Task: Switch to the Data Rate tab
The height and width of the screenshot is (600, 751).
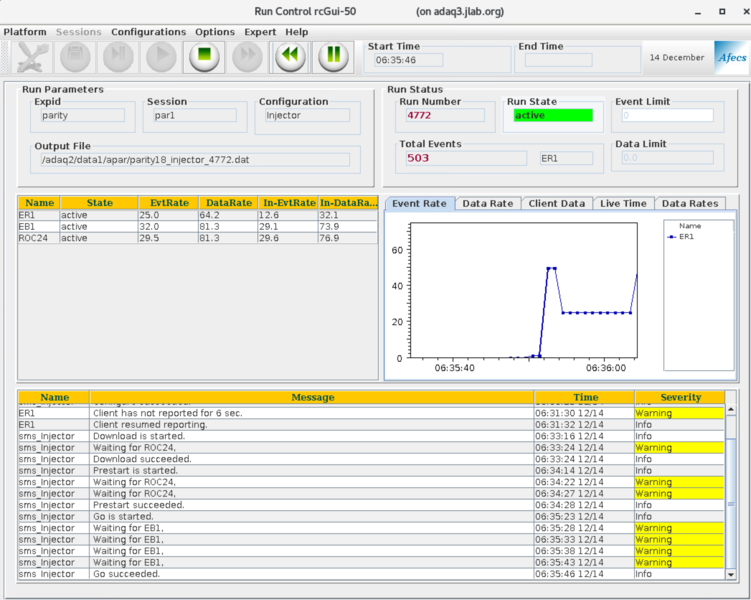Action: [x=488, y=204]
